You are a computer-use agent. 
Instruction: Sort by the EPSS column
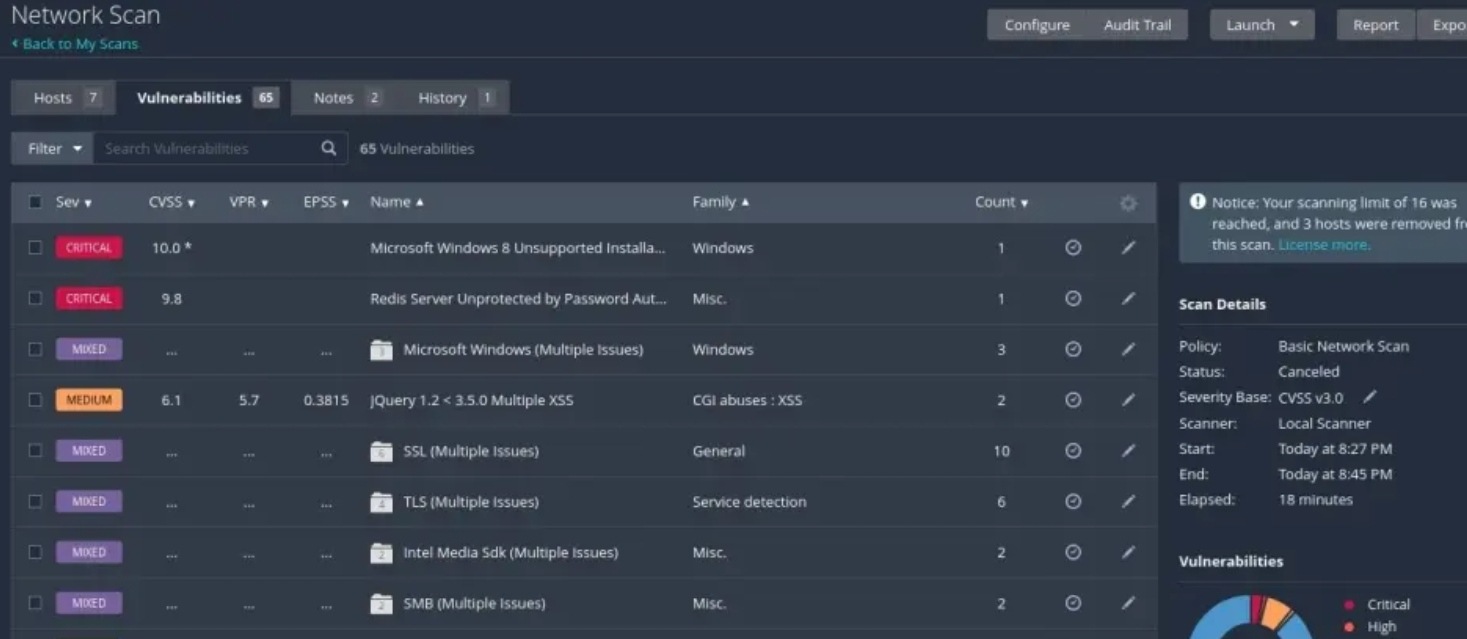326,202
